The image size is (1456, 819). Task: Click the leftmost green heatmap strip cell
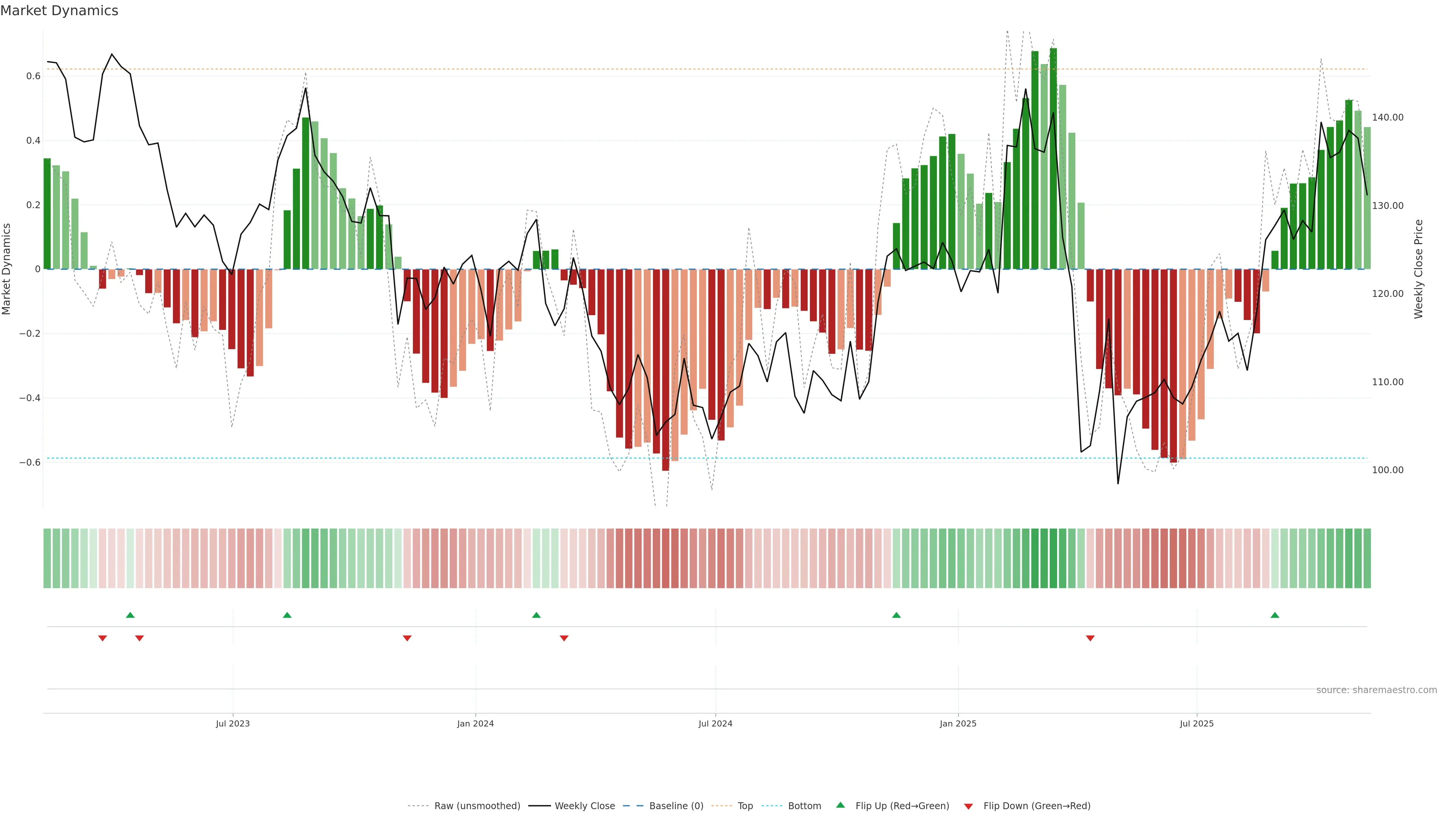coord(47,558)
